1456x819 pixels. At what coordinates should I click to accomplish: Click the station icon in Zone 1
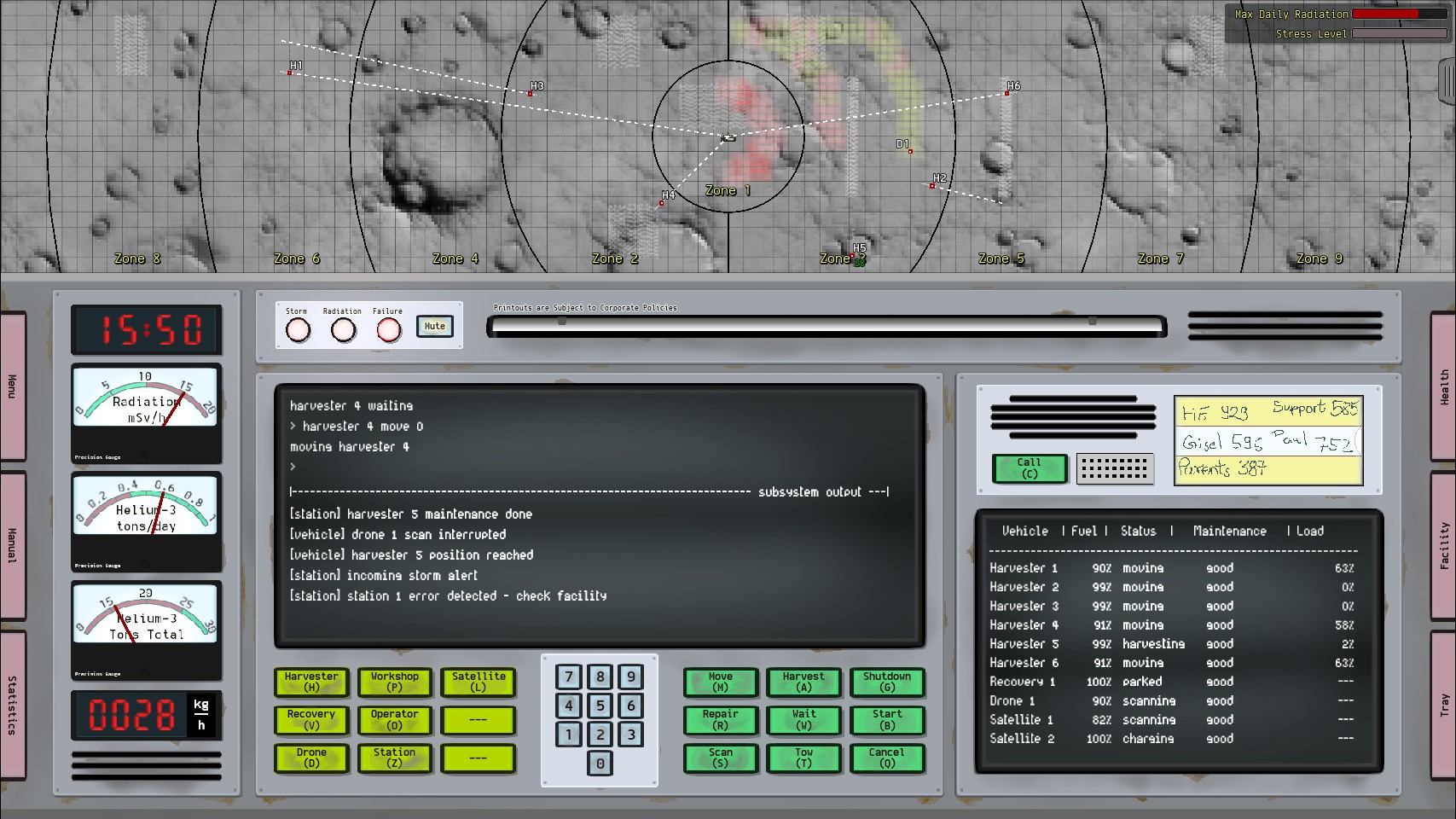728,137
